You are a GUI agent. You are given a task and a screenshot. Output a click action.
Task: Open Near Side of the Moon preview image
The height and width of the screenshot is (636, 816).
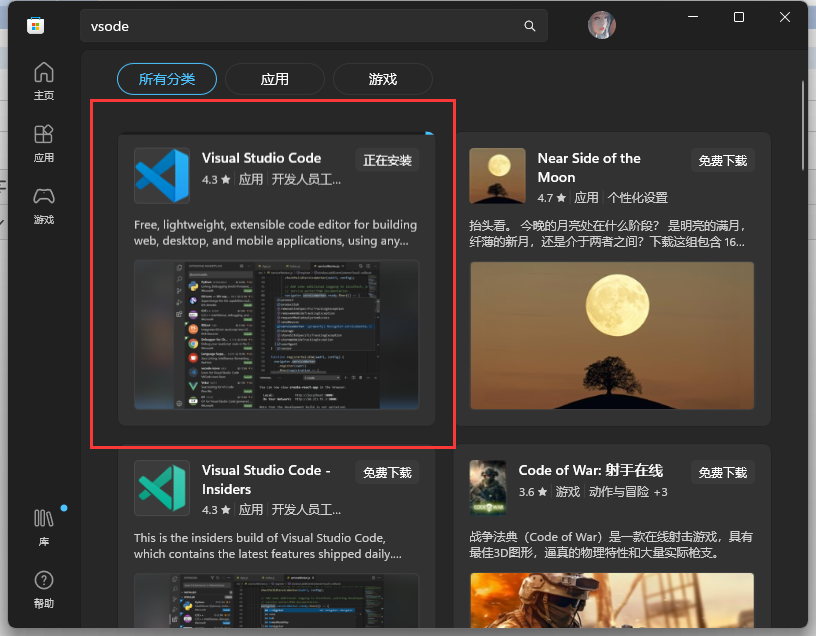(612, 336)
